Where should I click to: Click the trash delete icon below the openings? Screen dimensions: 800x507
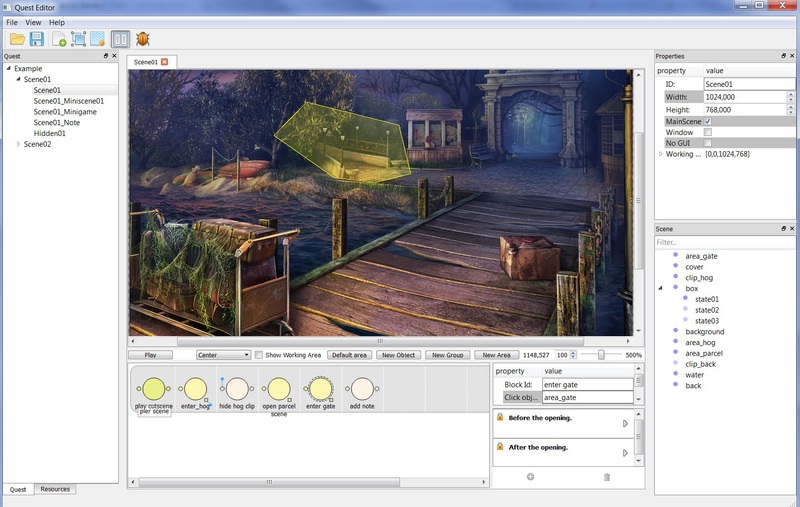pyautogui.click(x=606, y=477)
